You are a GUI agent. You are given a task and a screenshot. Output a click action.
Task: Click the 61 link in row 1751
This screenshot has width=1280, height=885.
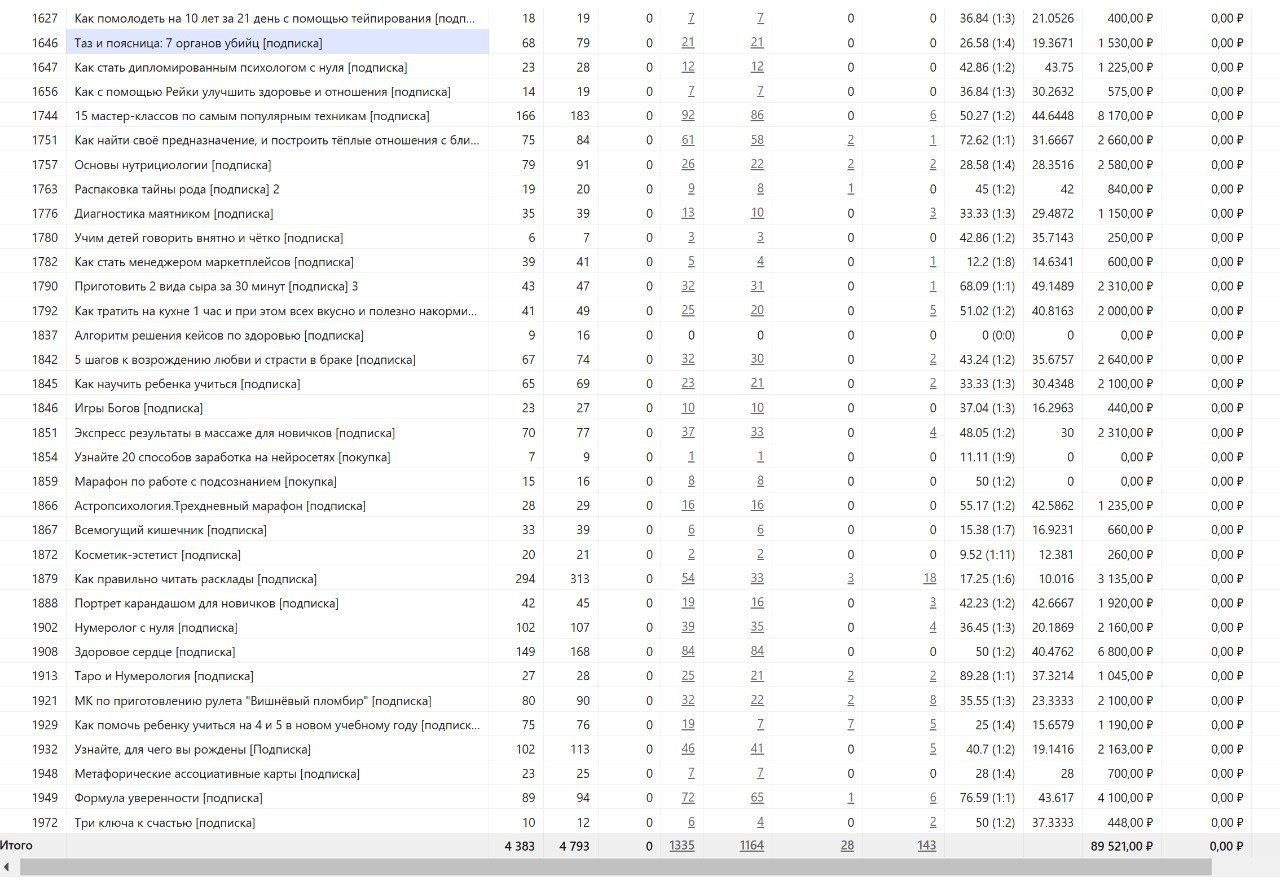[x=688, y=140]
